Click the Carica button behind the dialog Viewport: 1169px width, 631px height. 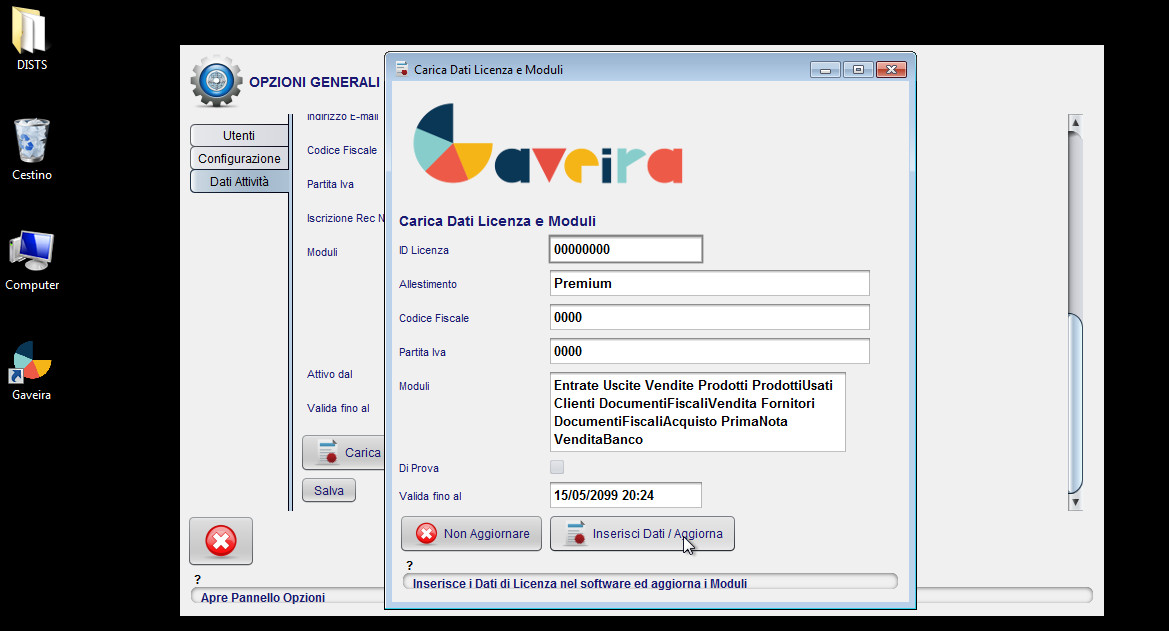click(x=345, y=452)
